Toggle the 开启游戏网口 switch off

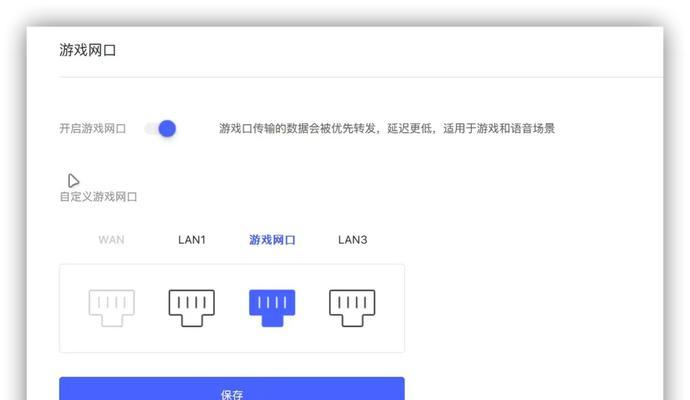pos(161,128)
